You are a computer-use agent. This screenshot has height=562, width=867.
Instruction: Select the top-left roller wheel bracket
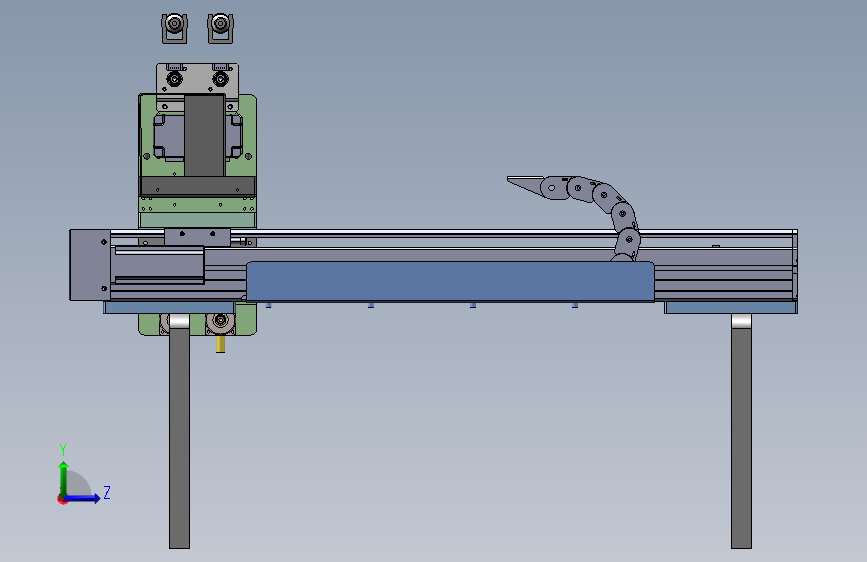click(x=174, y=28)
